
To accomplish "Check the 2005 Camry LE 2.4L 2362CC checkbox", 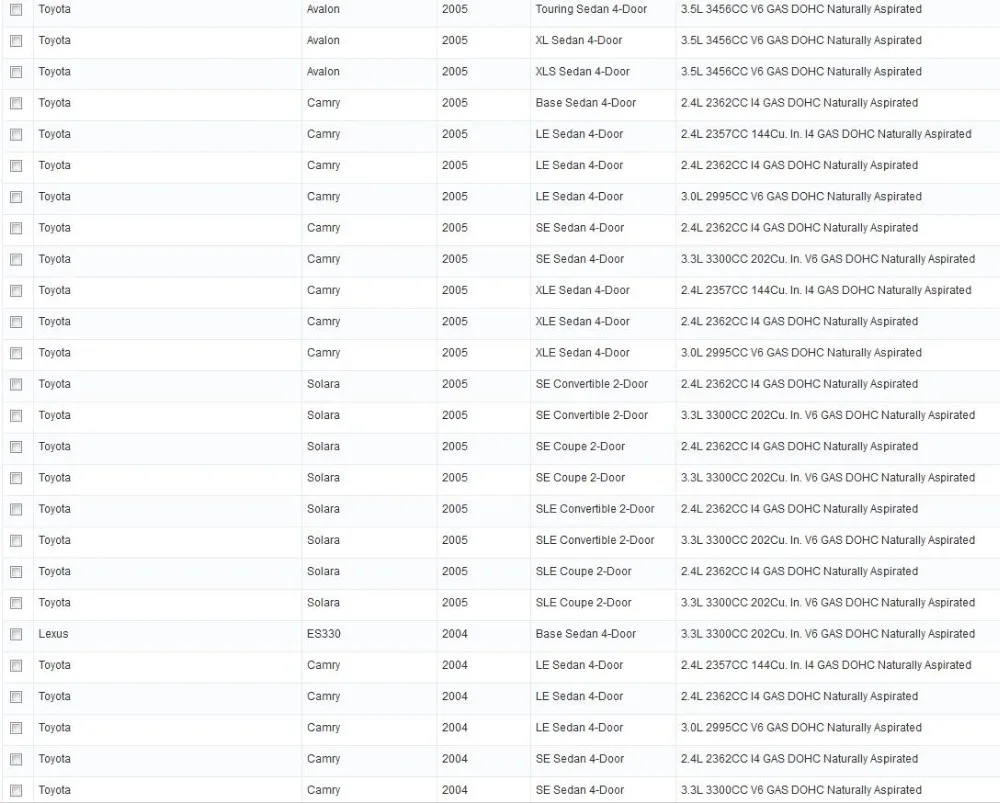I will click(16, 166).
